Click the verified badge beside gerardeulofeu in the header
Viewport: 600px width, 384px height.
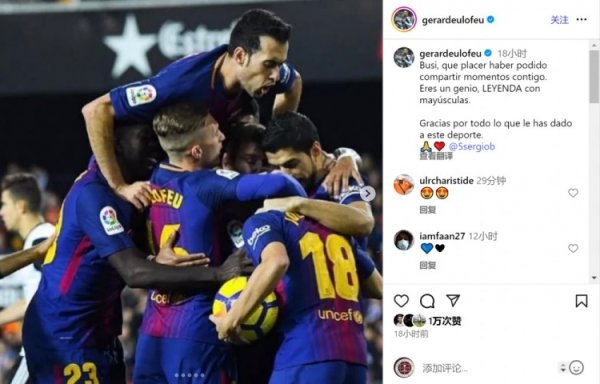click(490, 20)
